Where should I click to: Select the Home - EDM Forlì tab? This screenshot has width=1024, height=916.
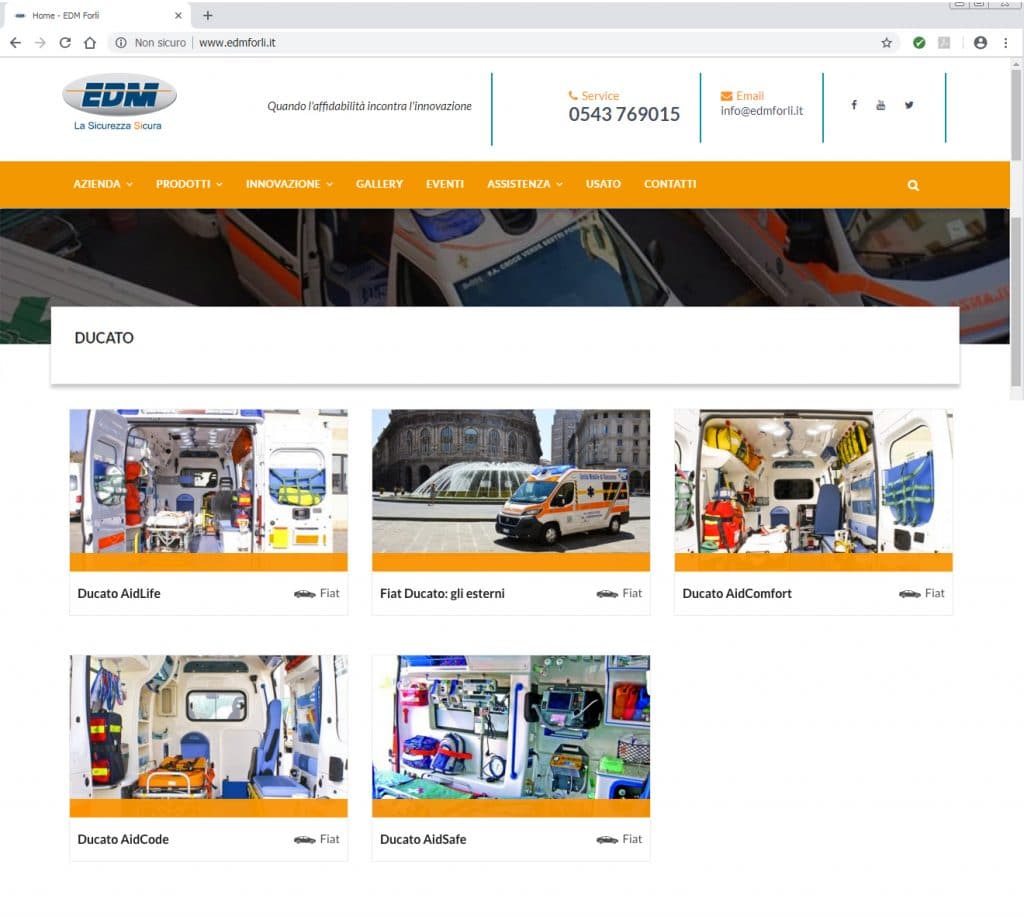(98, 15)
